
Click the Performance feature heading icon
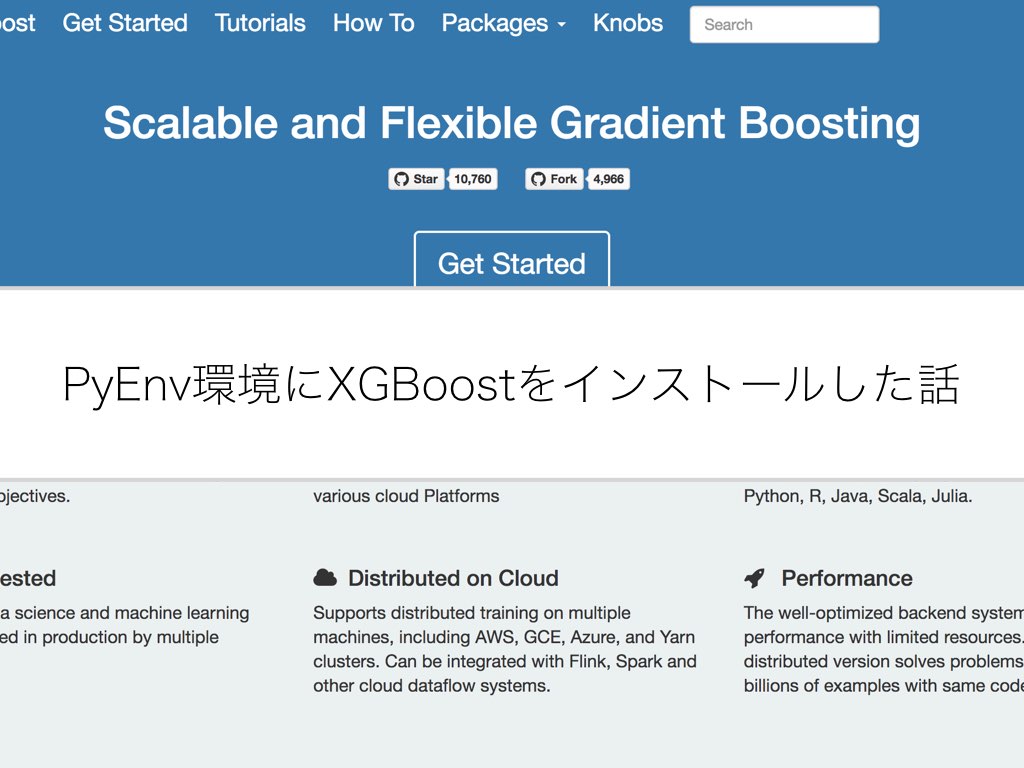[753, 577]
